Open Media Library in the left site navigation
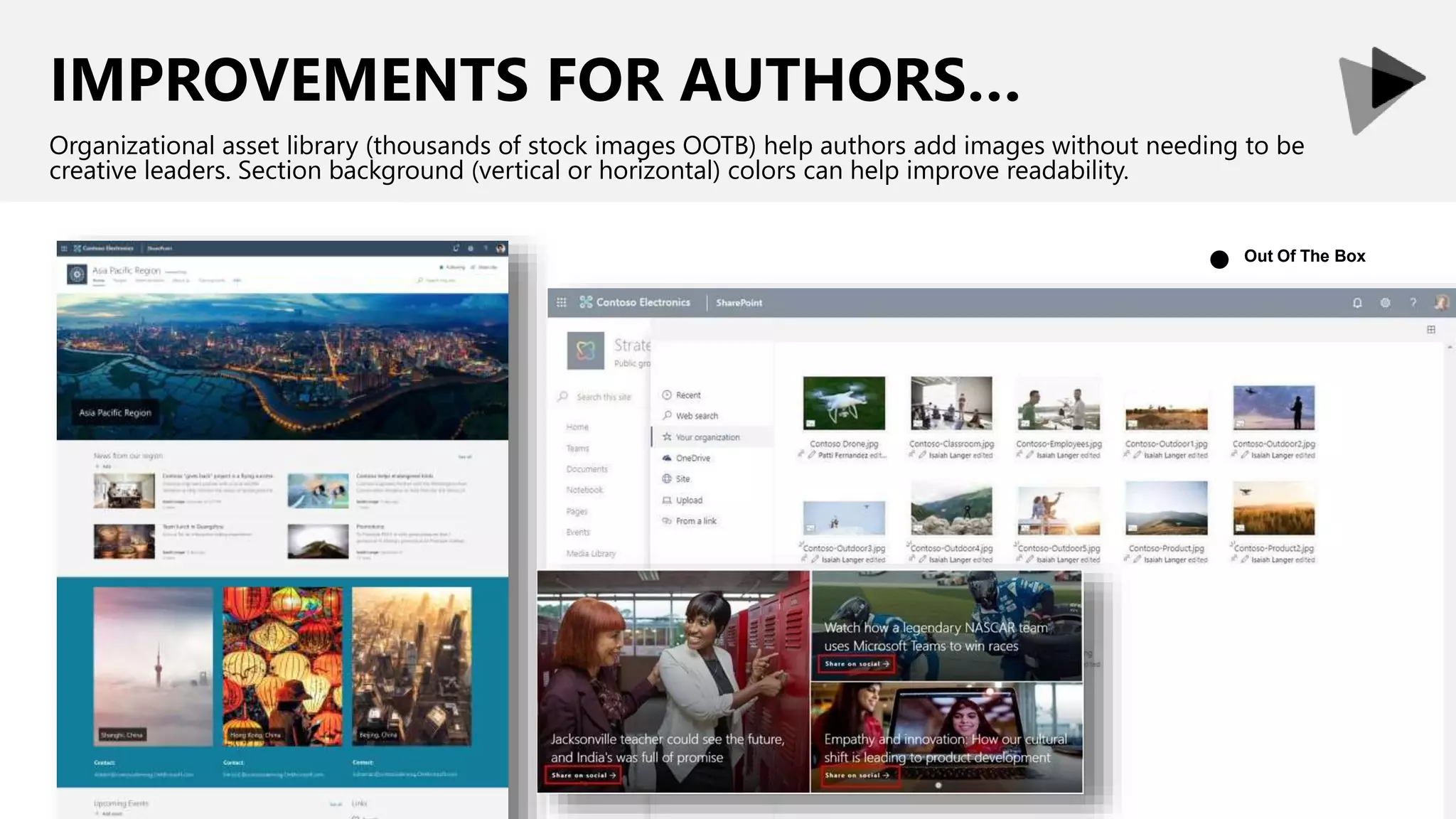The height and width of the screenshot is (819, 1456). tap(591, 553)
